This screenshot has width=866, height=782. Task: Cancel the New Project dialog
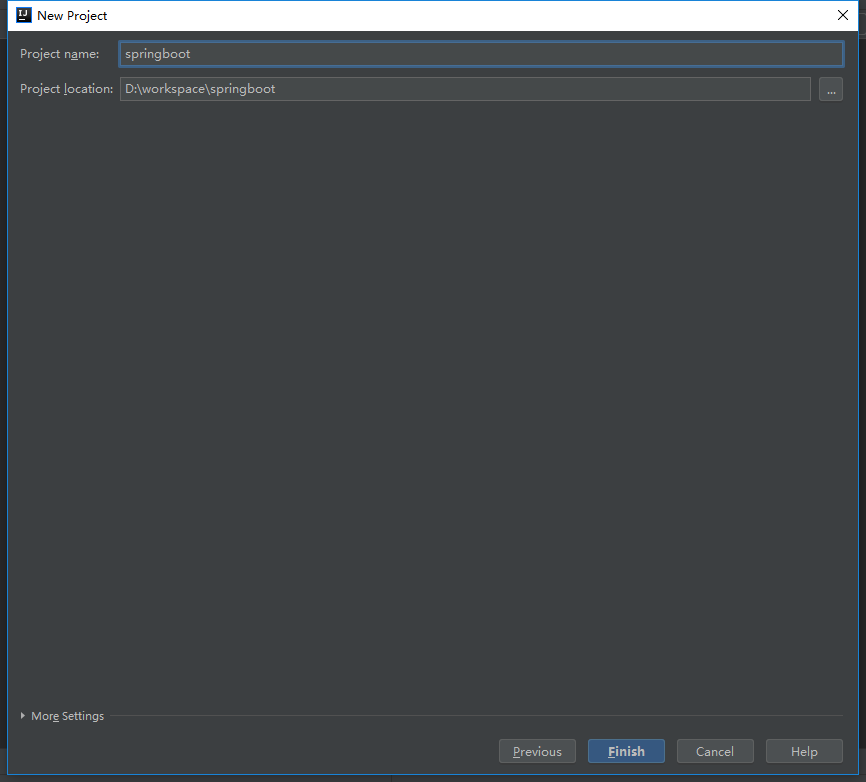715,751
